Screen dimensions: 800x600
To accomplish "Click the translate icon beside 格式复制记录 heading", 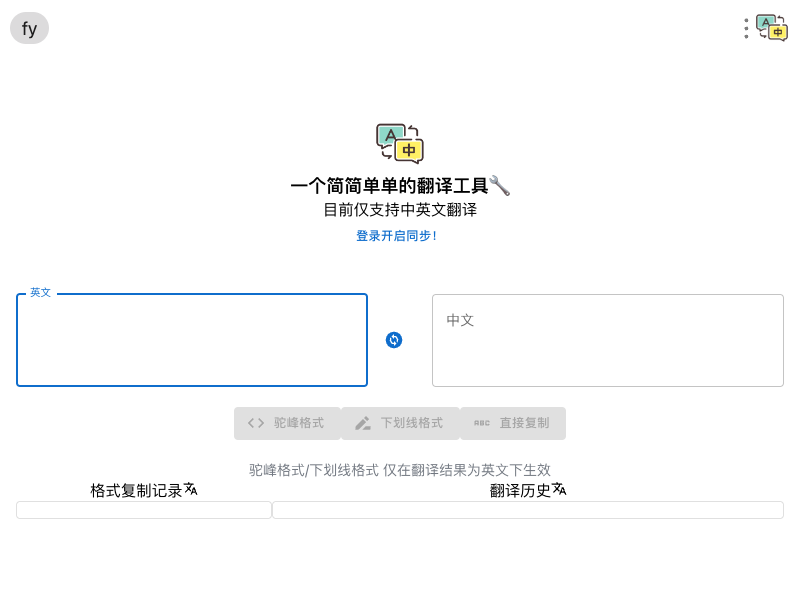I will [192, 489].
